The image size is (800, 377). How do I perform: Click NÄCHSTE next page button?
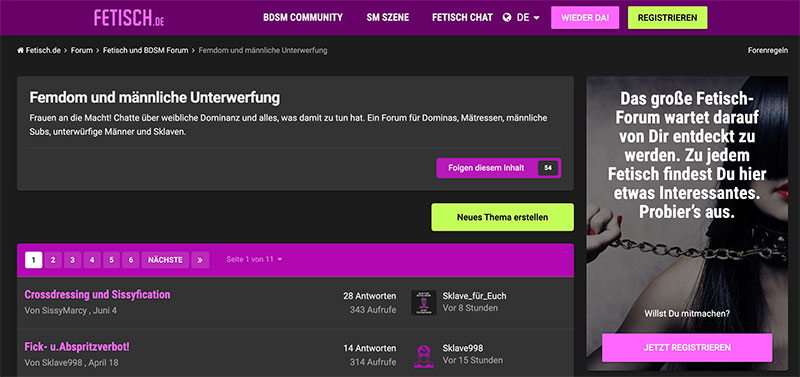tap(165, 260)
